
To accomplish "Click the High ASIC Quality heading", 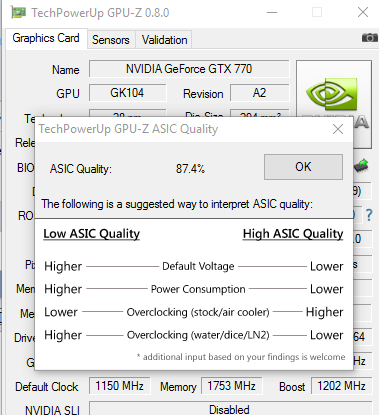I will 293,234.
